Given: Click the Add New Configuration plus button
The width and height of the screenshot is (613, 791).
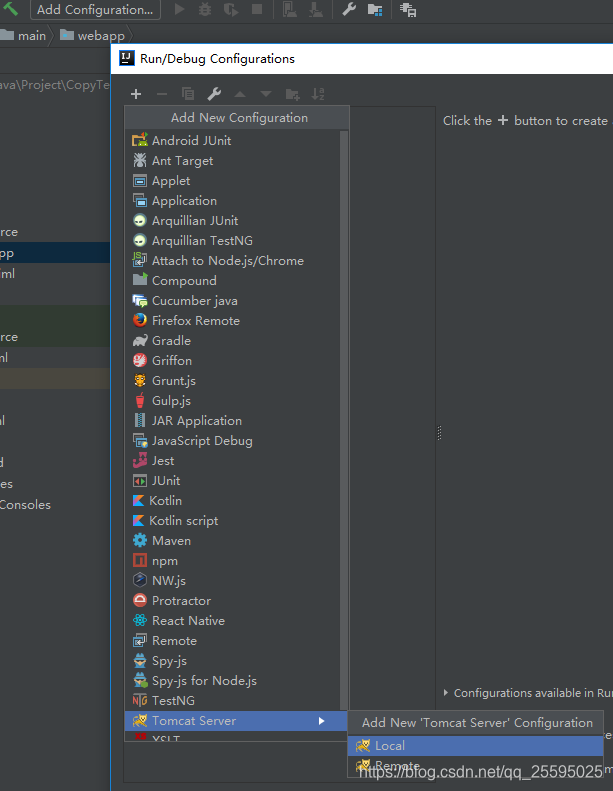Looking at the screenshot, I should click(x=136, y=94).
